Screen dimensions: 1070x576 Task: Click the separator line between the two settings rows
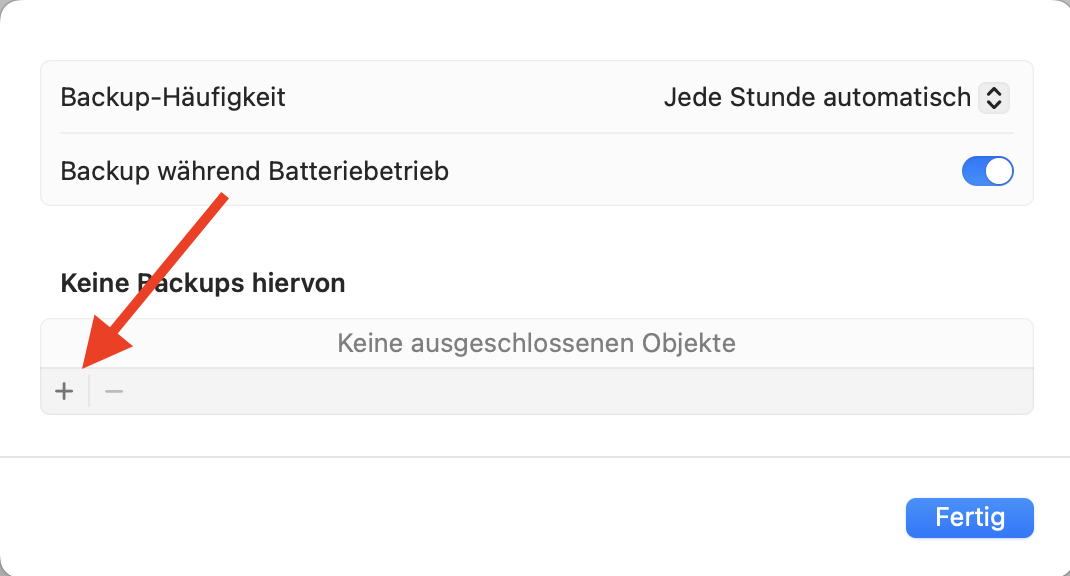coord(536,133)
